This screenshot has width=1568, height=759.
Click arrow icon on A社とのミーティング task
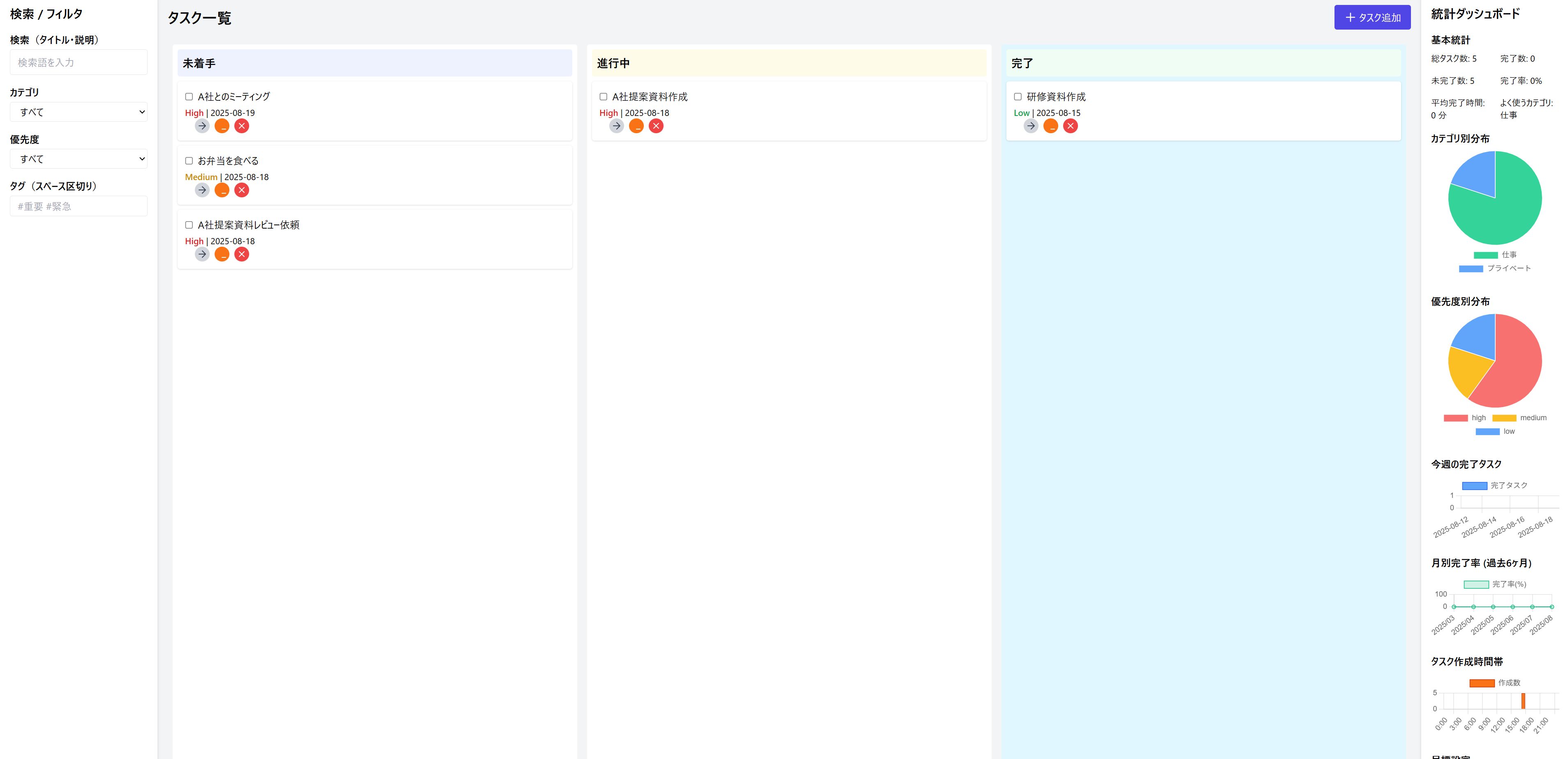(202, 126)
